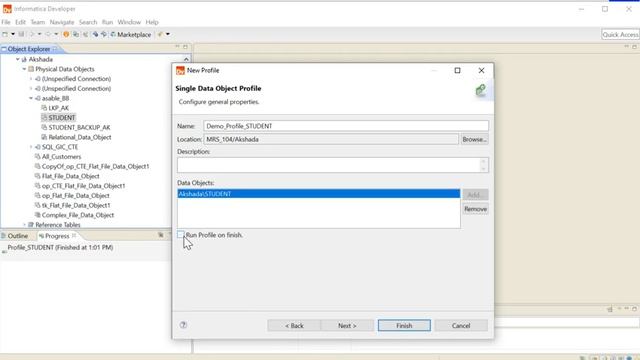Select the Progress tab
Viewport: 640px width, 360px height.
(57, 236)
